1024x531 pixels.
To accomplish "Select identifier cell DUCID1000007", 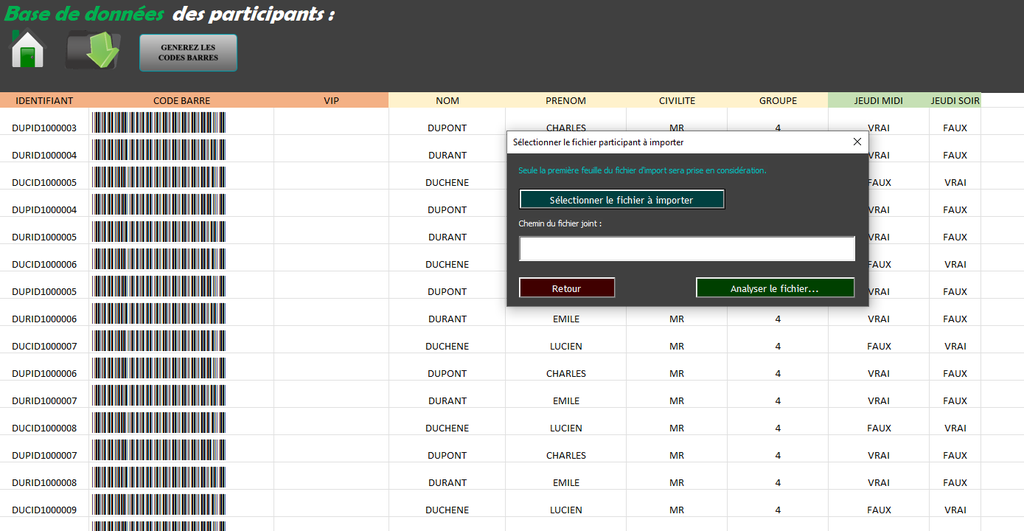I will point(44,346).
